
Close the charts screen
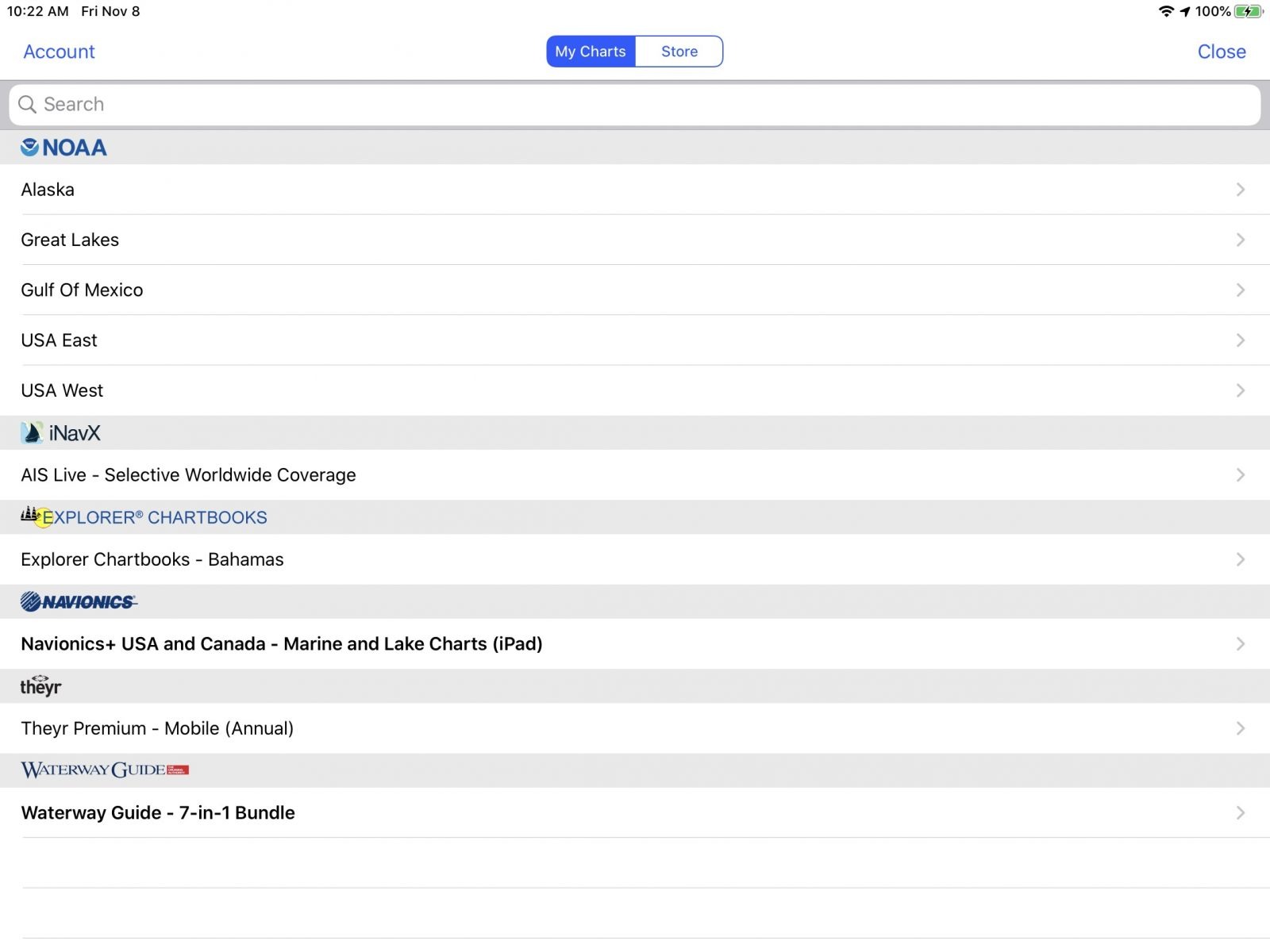click(1222, 52)
